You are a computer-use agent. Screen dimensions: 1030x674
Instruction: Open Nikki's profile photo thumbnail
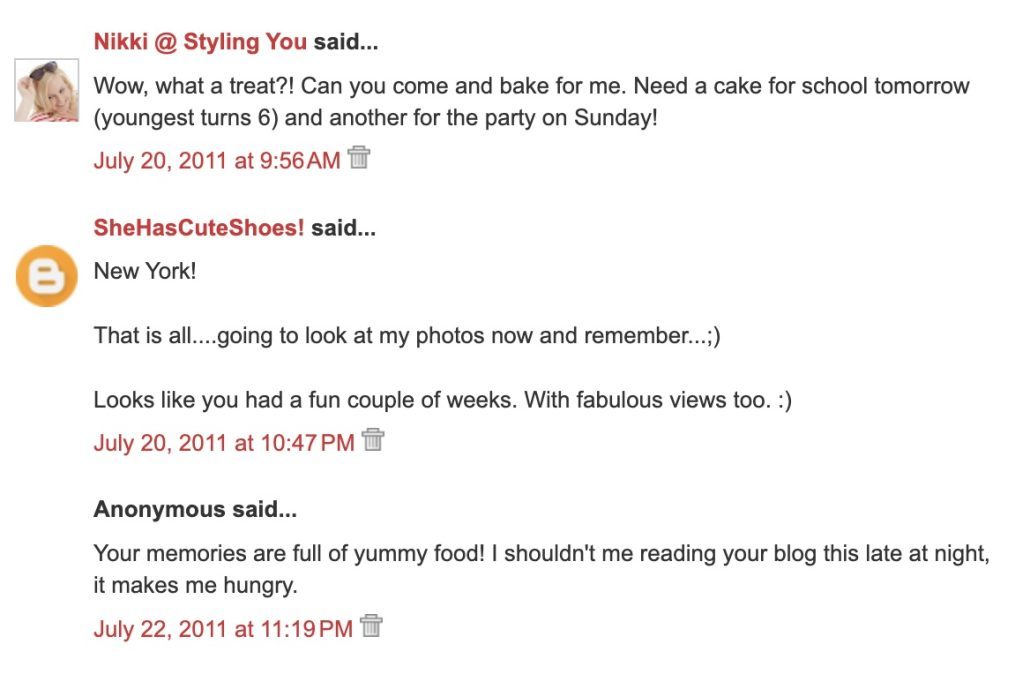pos(46,90)
